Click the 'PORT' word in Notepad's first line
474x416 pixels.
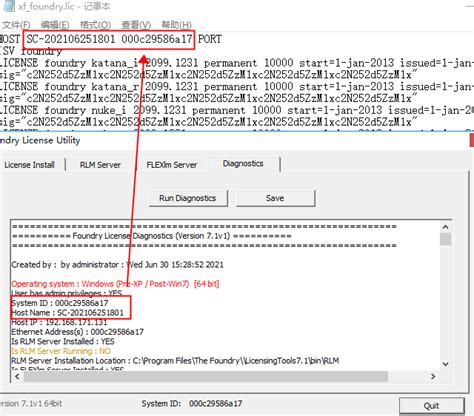[x=210, y=39]
